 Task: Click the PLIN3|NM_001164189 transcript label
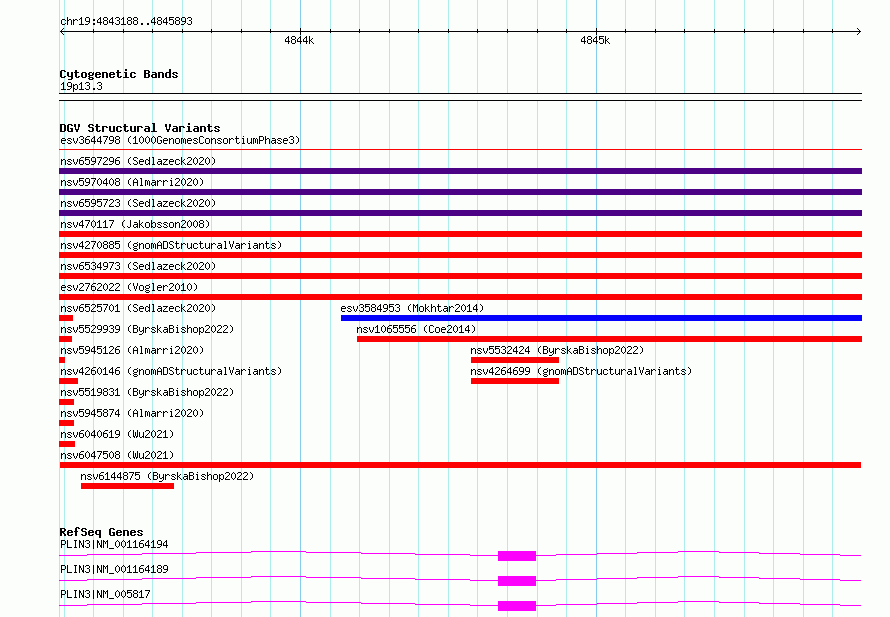114,569
